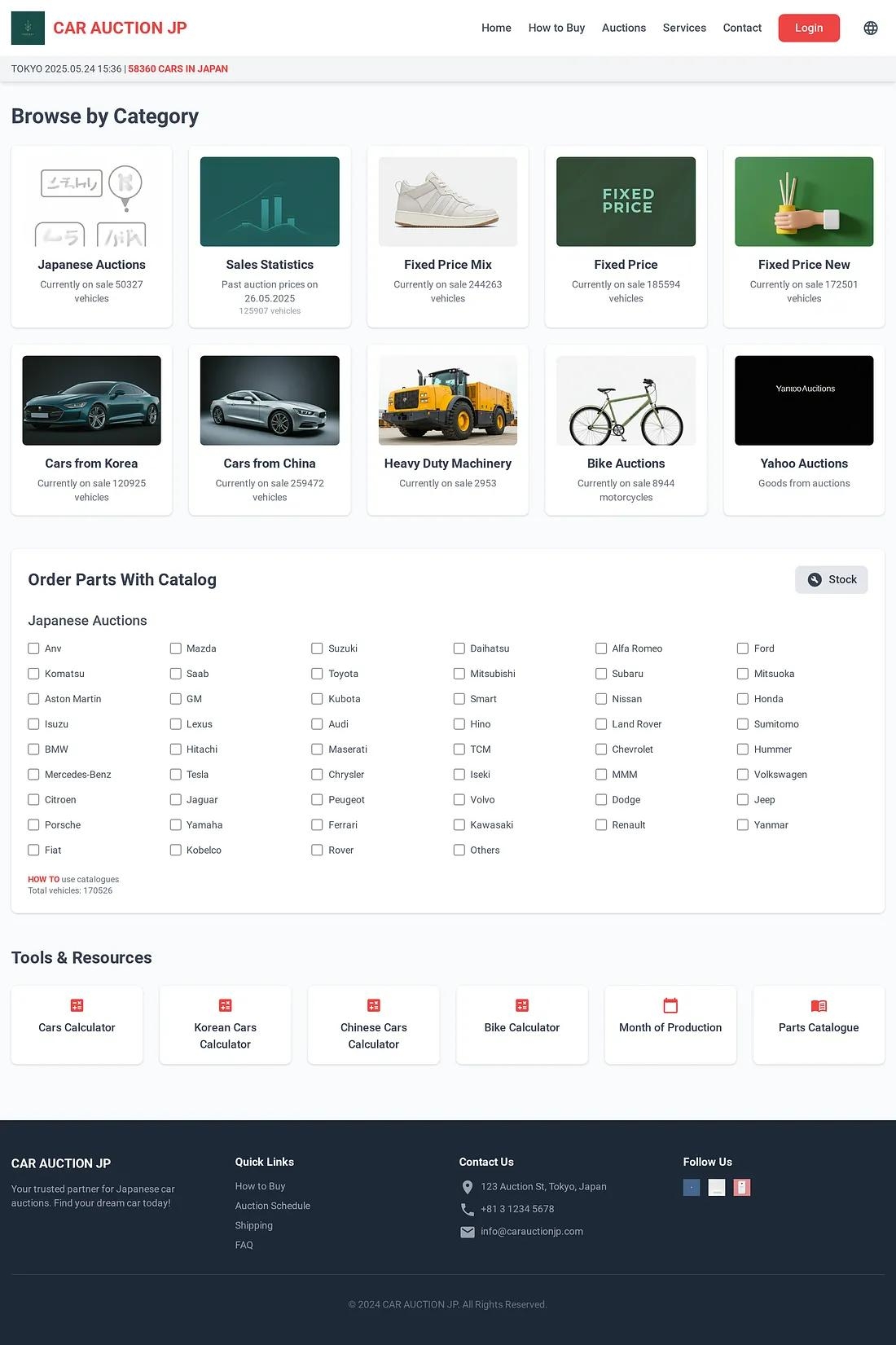Open the Parts Catalogue book icon
The image size is (896, 1345).
point(819,1005)
